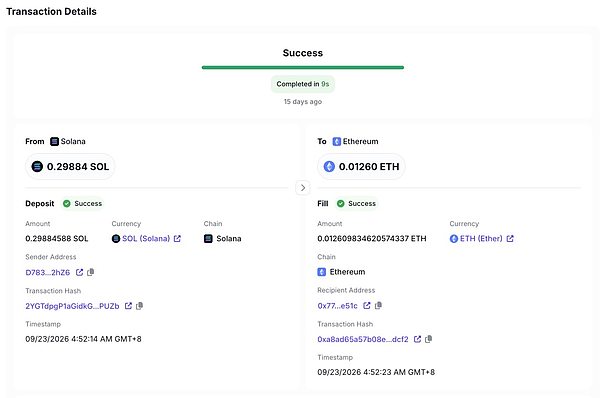Click the 0.01260 ETH amount pill
Viewport: 600px width, 398px height.
coord(361,166)
